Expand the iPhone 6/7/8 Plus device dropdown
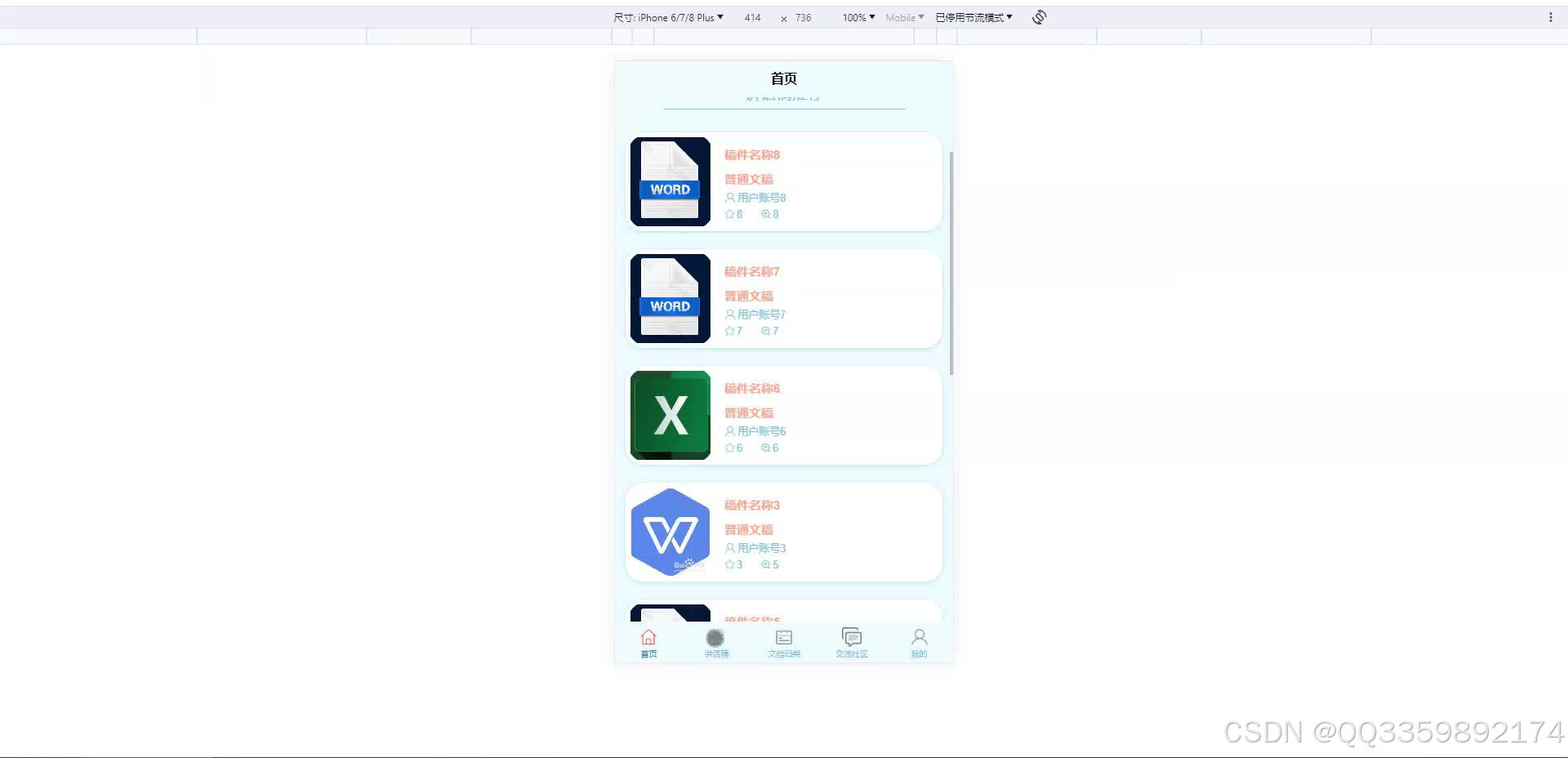The height and width of the screenshot is (758, 1568). coord(669,17)
